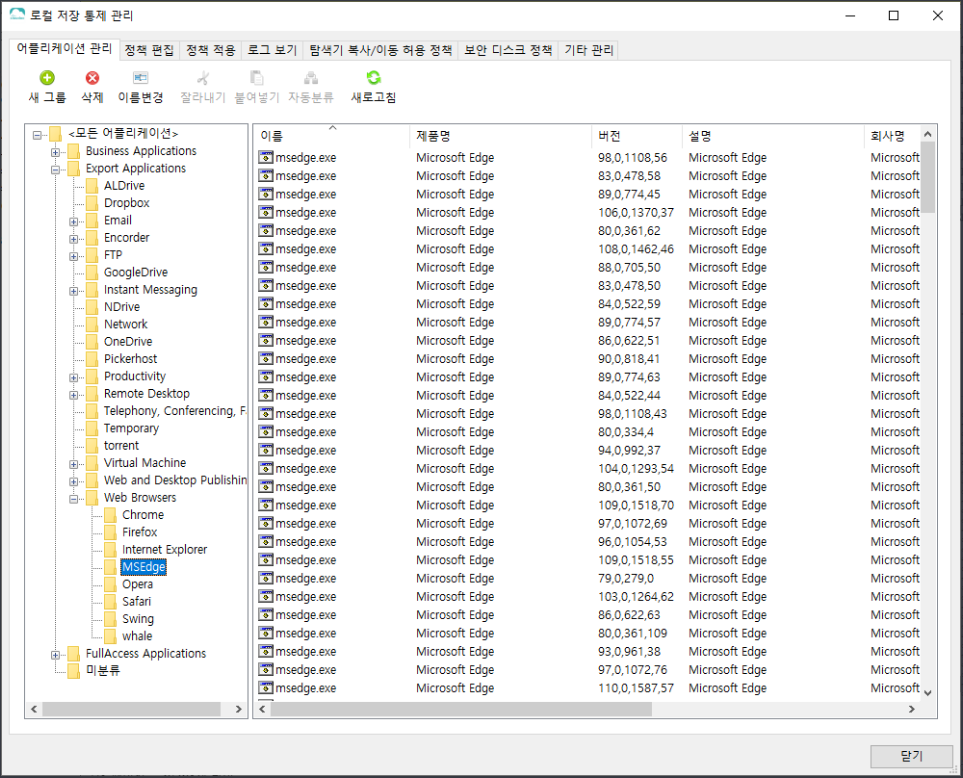This screenshot has width=963, height=778.
Task: Click the file list's vertical scroll down arrow
Action: click(x=928, y=693)
